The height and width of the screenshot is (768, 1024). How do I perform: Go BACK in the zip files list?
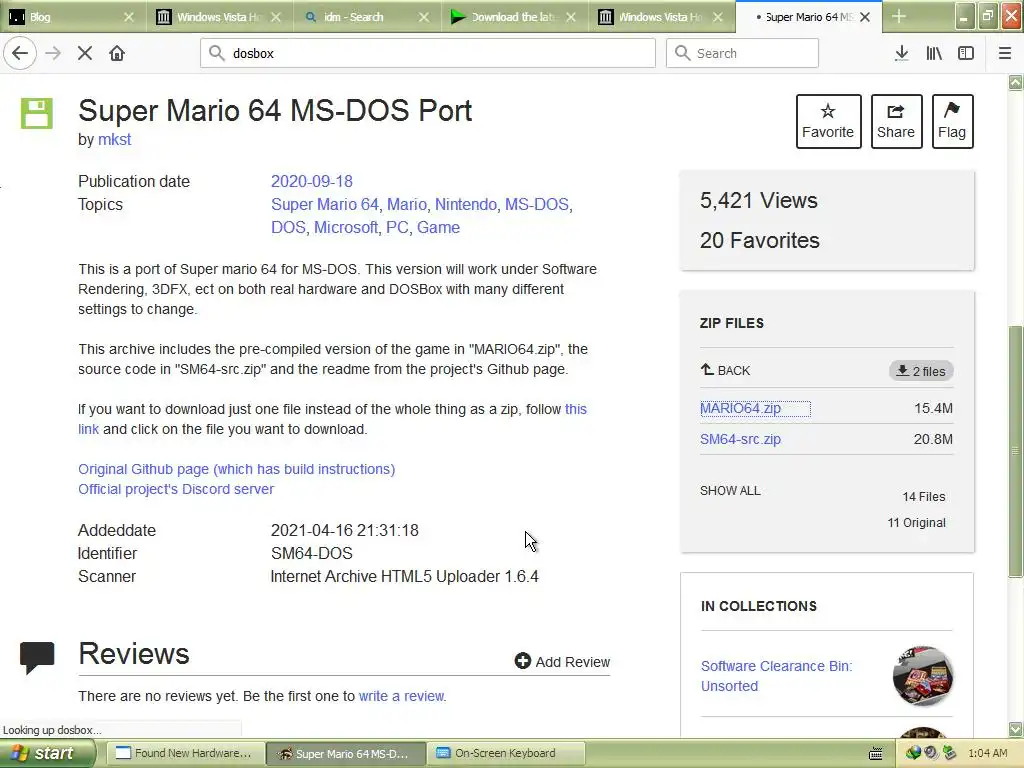725,370
